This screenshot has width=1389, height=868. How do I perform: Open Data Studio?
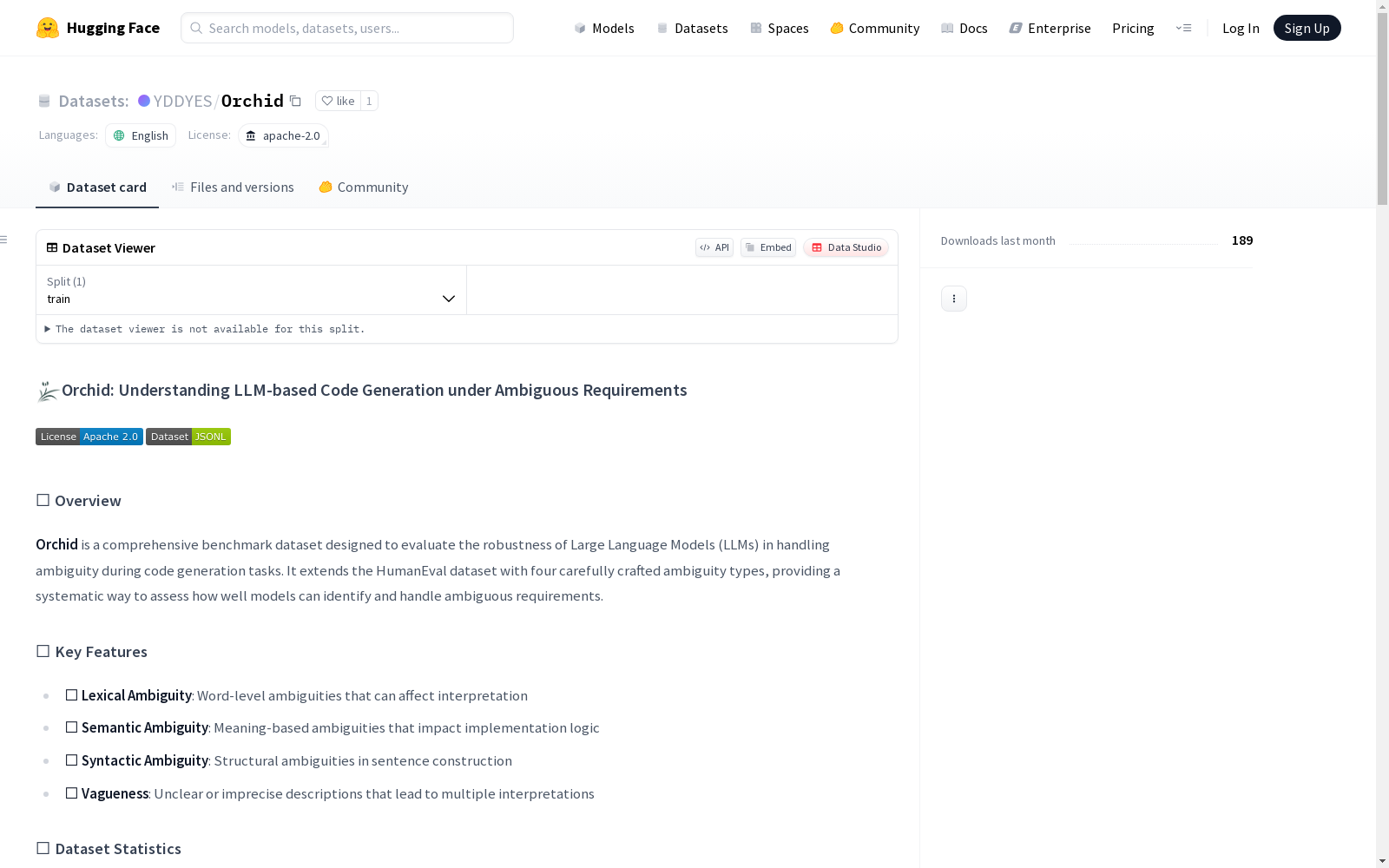846,247
